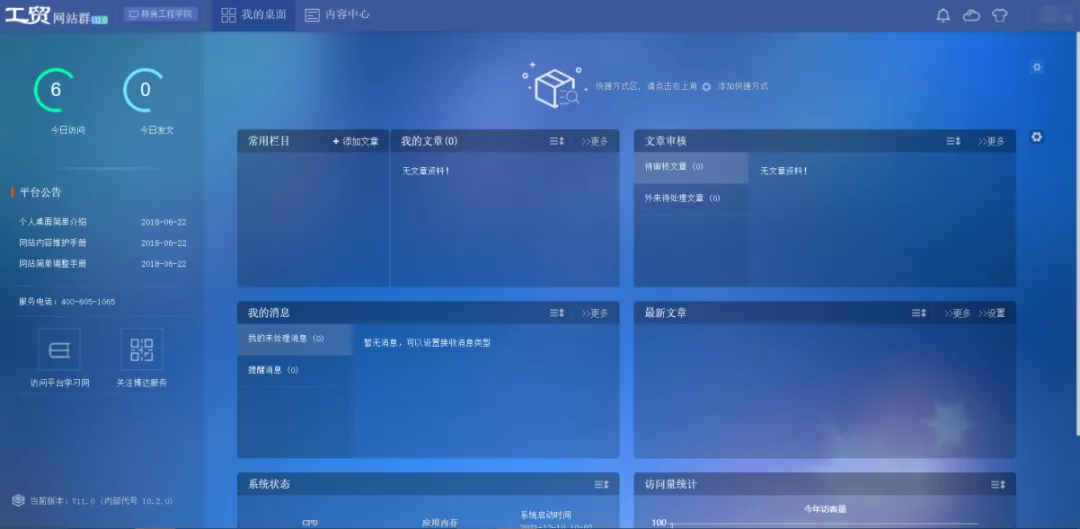Switch to the 内容中心 tab
1080x529 pixels.
tap(337, 15)
